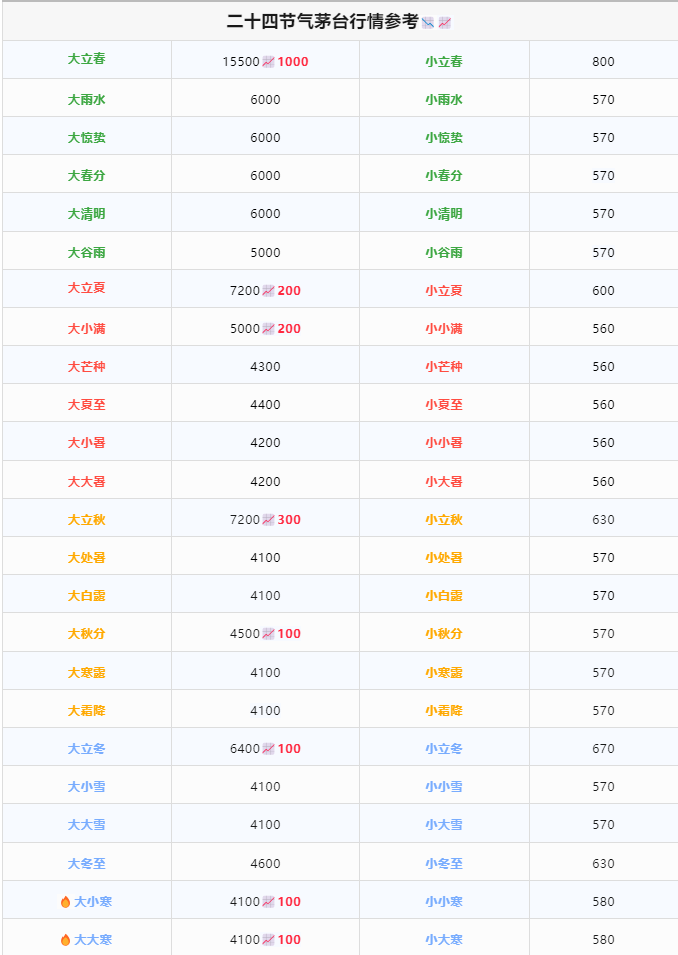This screenshot has width=678, height=955.
Task: Select the 大谷雨 entry
Action: pyautogui.click(x=87, y=252)
